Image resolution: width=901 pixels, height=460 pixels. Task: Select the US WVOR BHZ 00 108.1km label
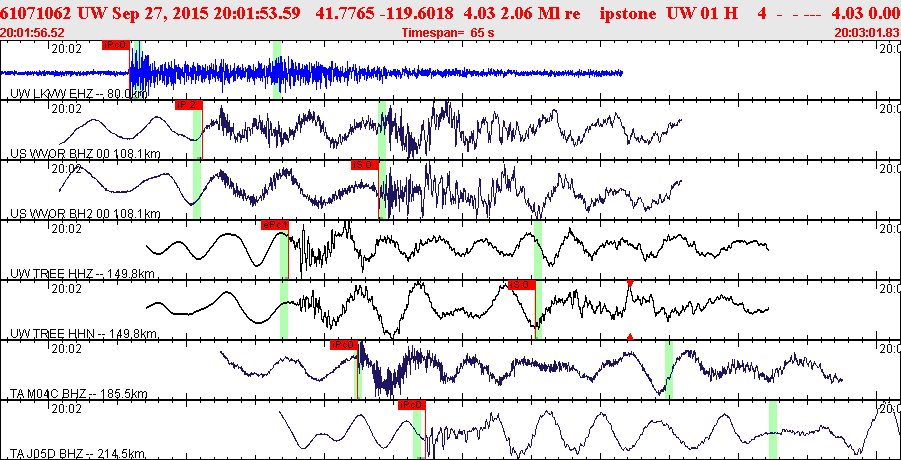85,153
